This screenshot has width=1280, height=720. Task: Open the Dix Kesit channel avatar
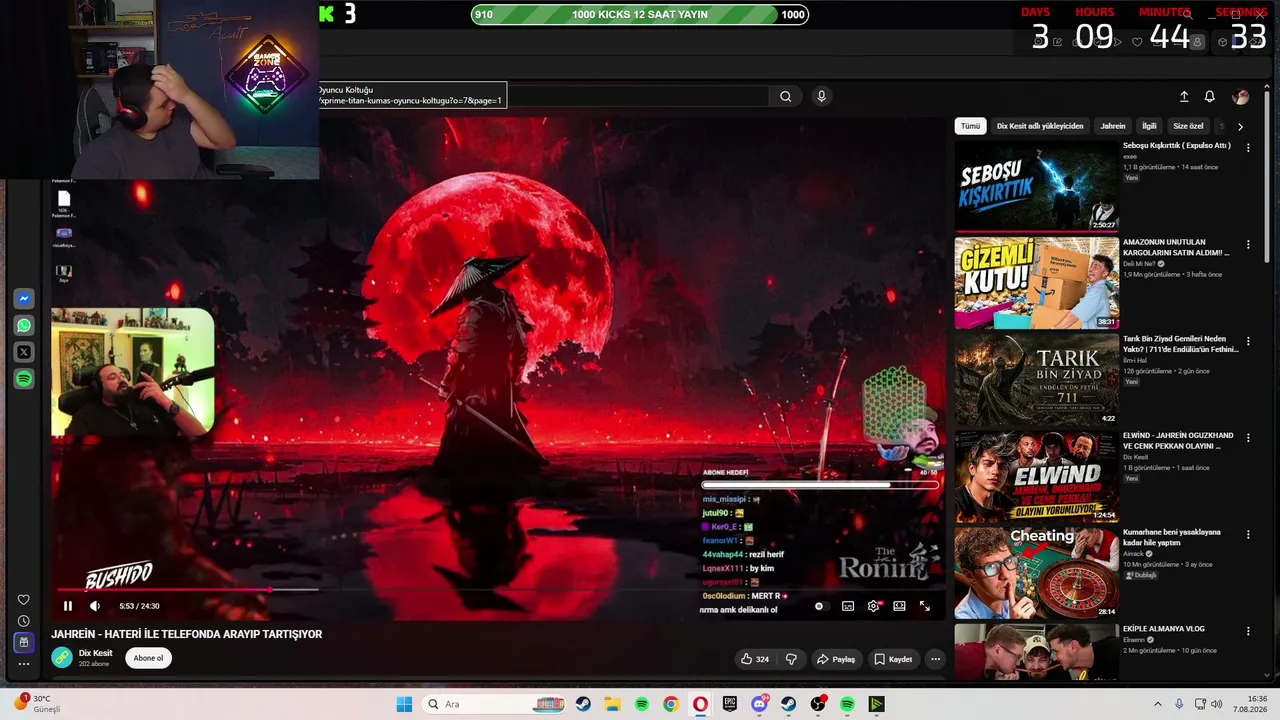(62, 657)
